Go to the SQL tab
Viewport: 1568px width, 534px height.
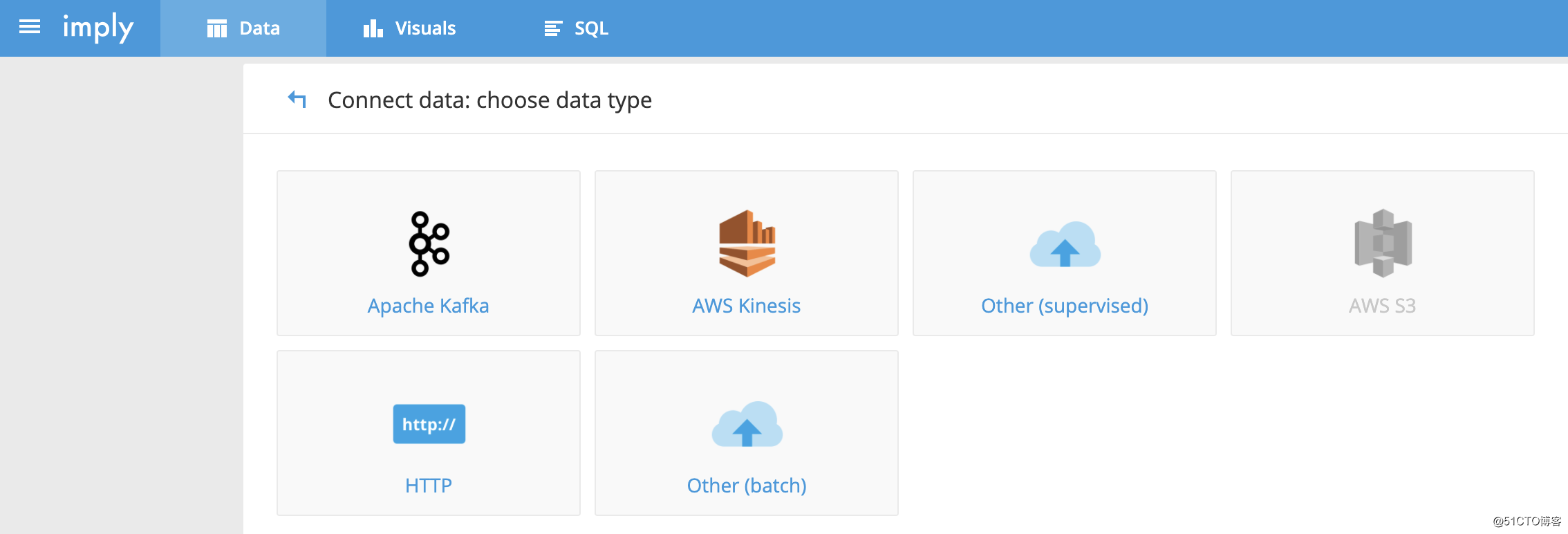click(576, 28)
